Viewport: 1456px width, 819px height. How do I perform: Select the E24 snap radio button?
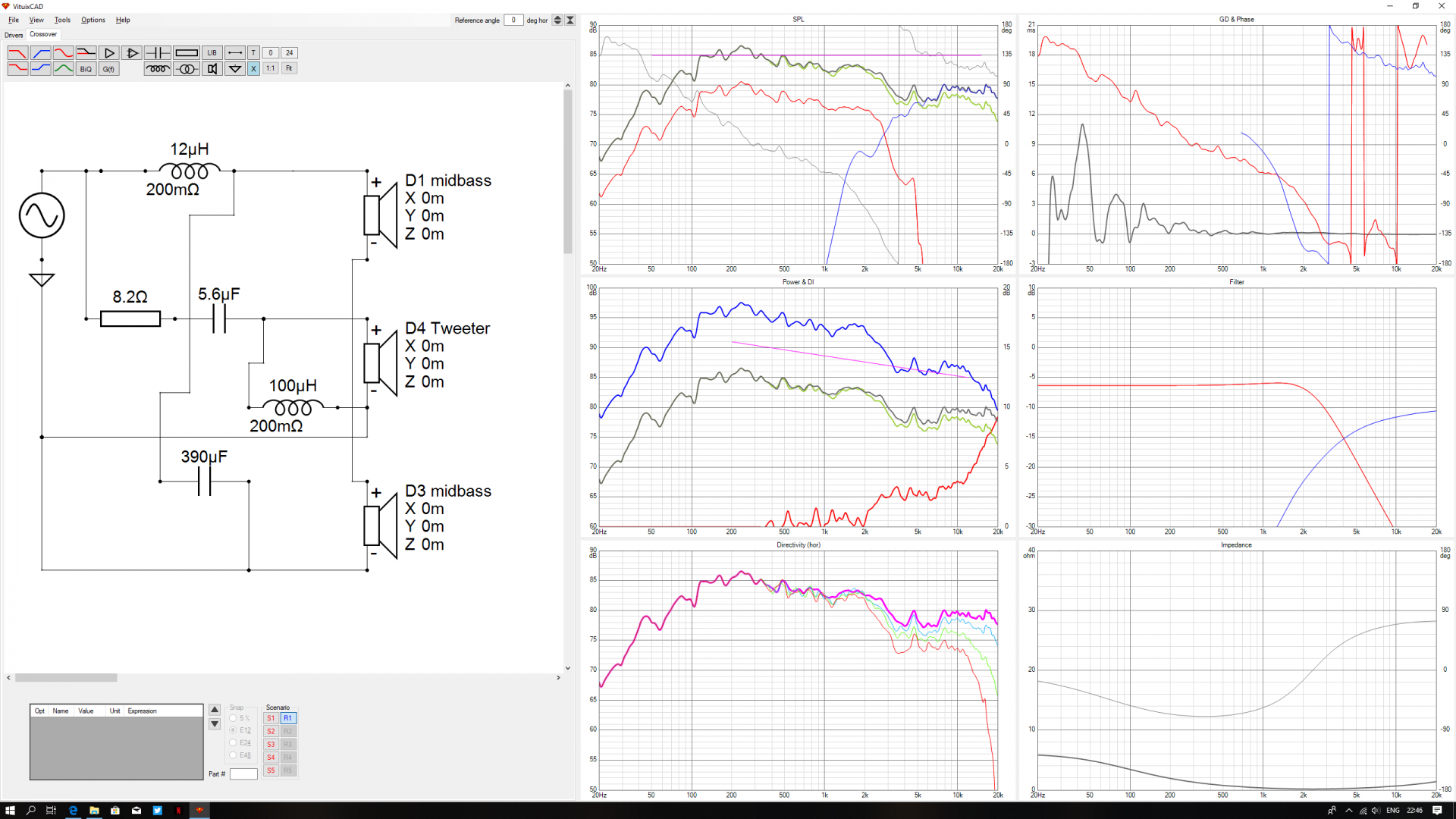233,742
